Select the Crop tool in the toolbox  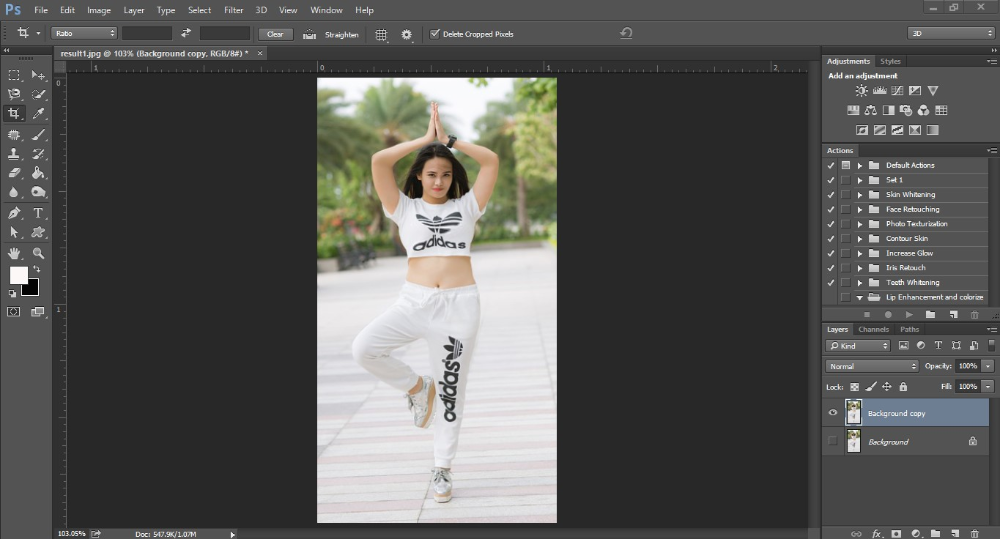click(x=13, y=114)
